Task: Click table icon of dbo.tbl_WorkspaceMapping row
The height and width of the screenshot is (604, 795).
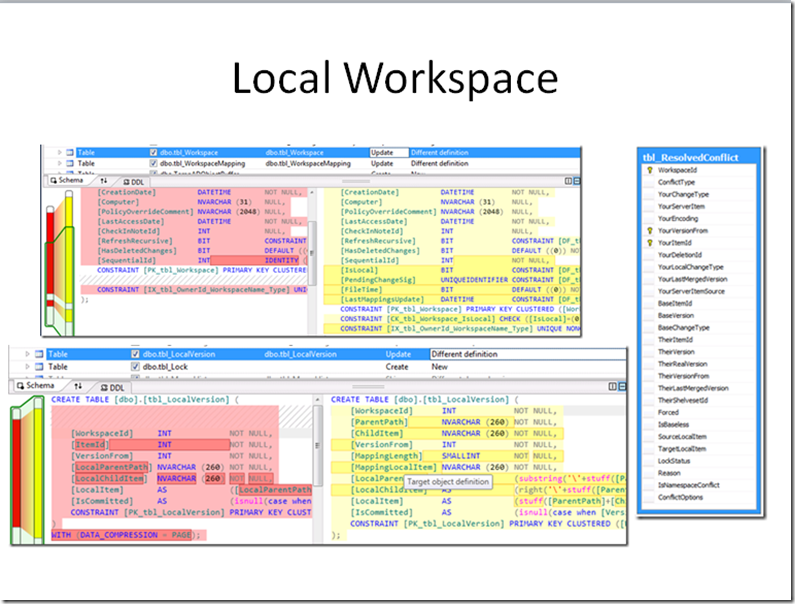Action: (x=69, y=163)
